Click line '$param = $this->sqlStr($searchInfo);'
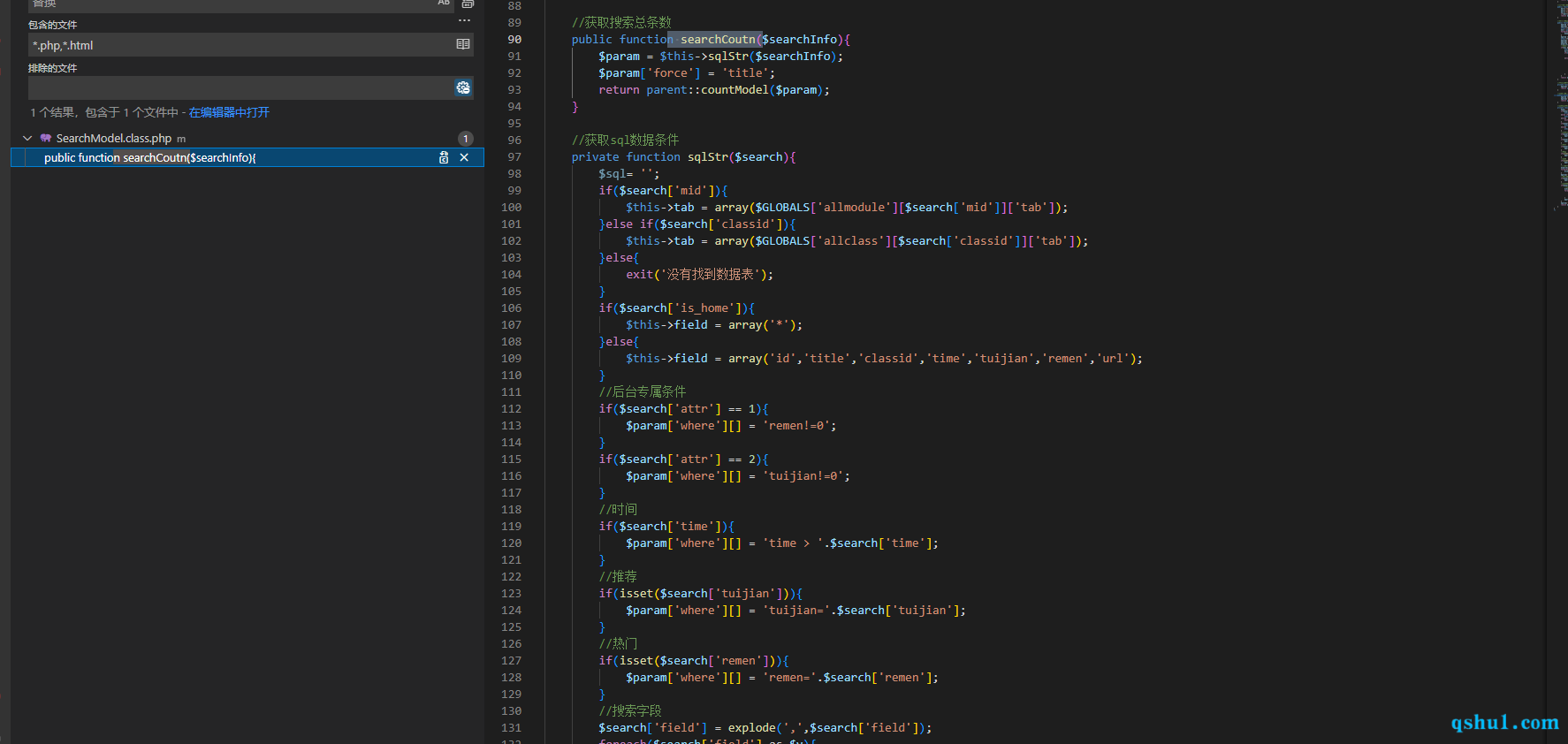This screenshot has width=1568, height=744. (x=721, y=56)
